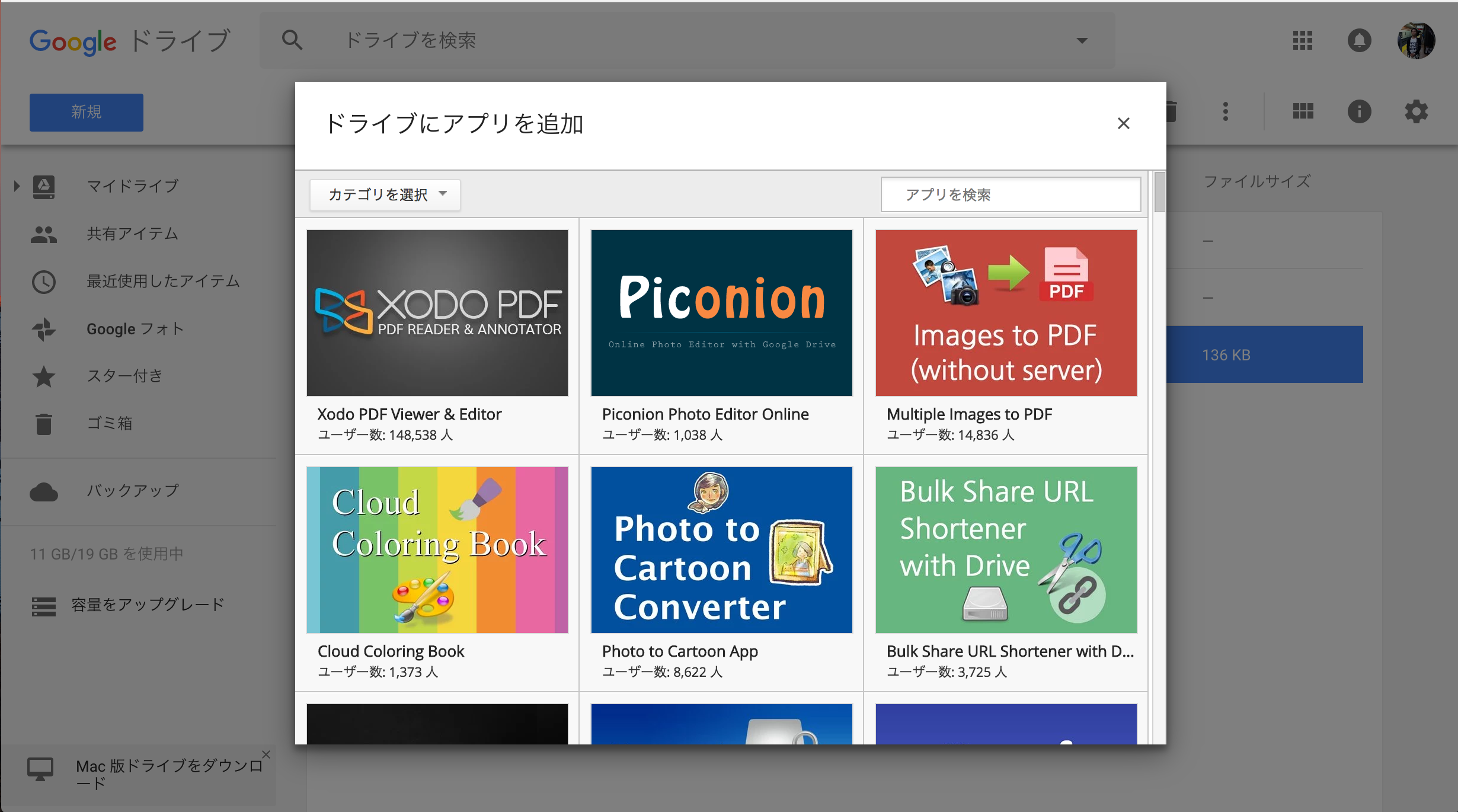This screenshot has width=1458, height=812.
Task: Click Multiple Images user count 14,836 text
Action: pos(951,435)
